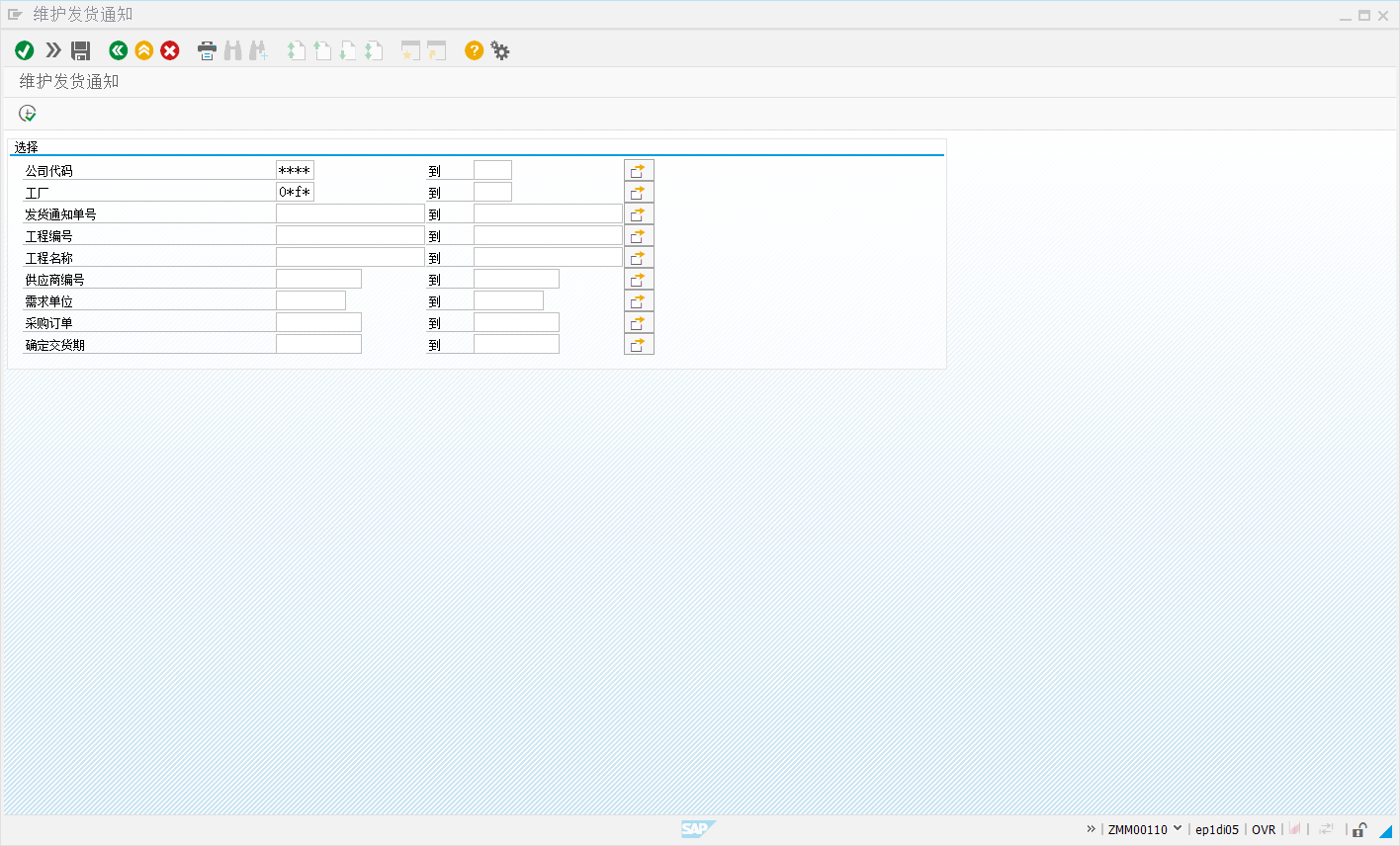The image size is (1400, 846).
Task: Open layout customization gear icon
Action: [500, 50]
